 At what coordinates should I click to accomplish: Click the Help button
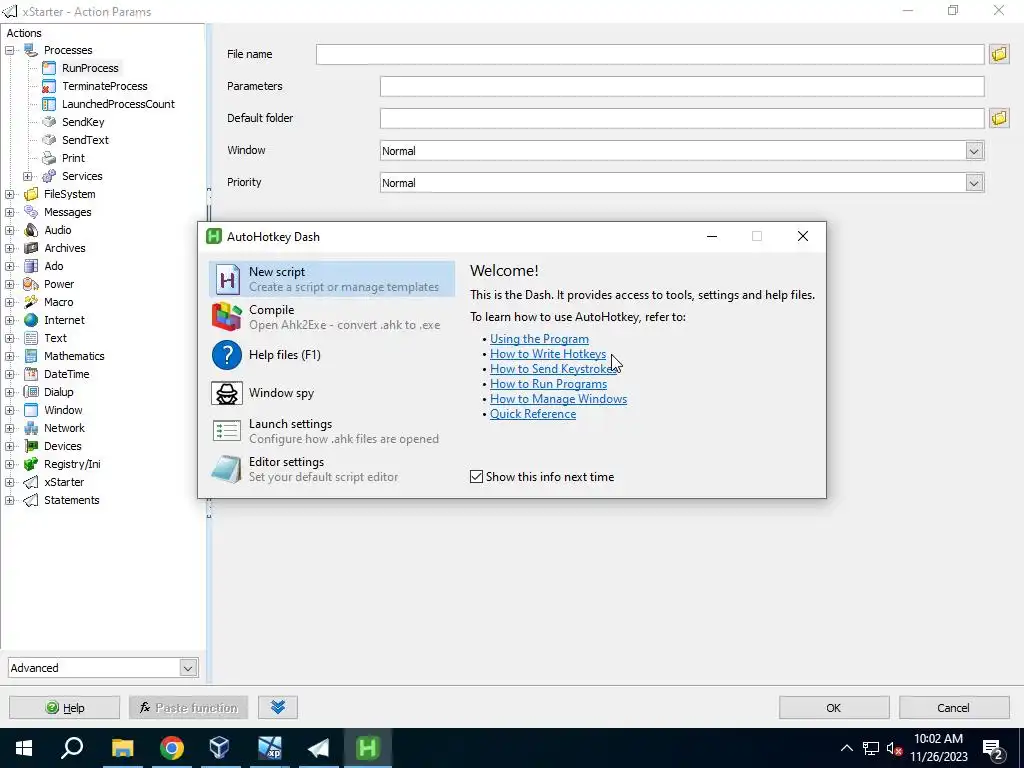[x=64, y=707]
